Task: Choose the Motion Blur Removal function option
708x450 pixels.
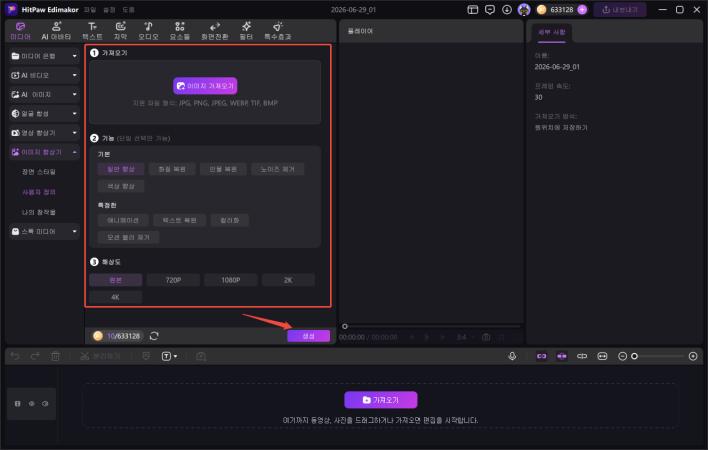Action: tap(128, 237)
